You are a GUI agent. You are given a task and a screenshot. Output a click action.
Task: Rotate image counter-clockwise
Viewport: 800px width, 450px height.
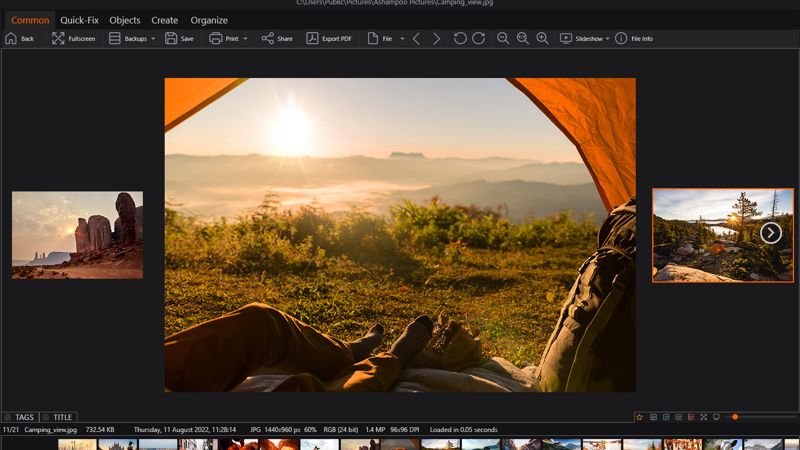tap(460, 39)
